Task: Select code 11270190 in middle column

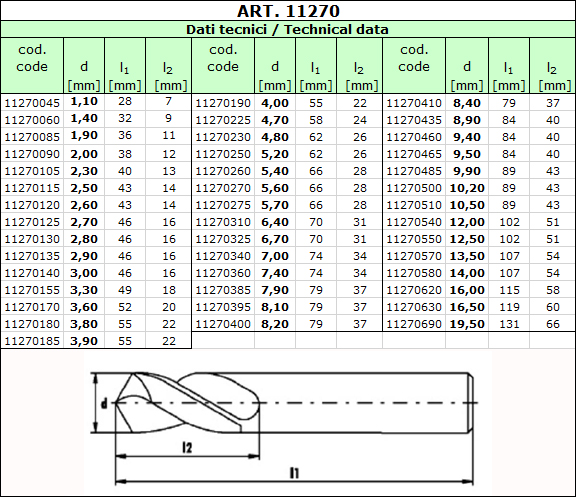Action: 223,103
